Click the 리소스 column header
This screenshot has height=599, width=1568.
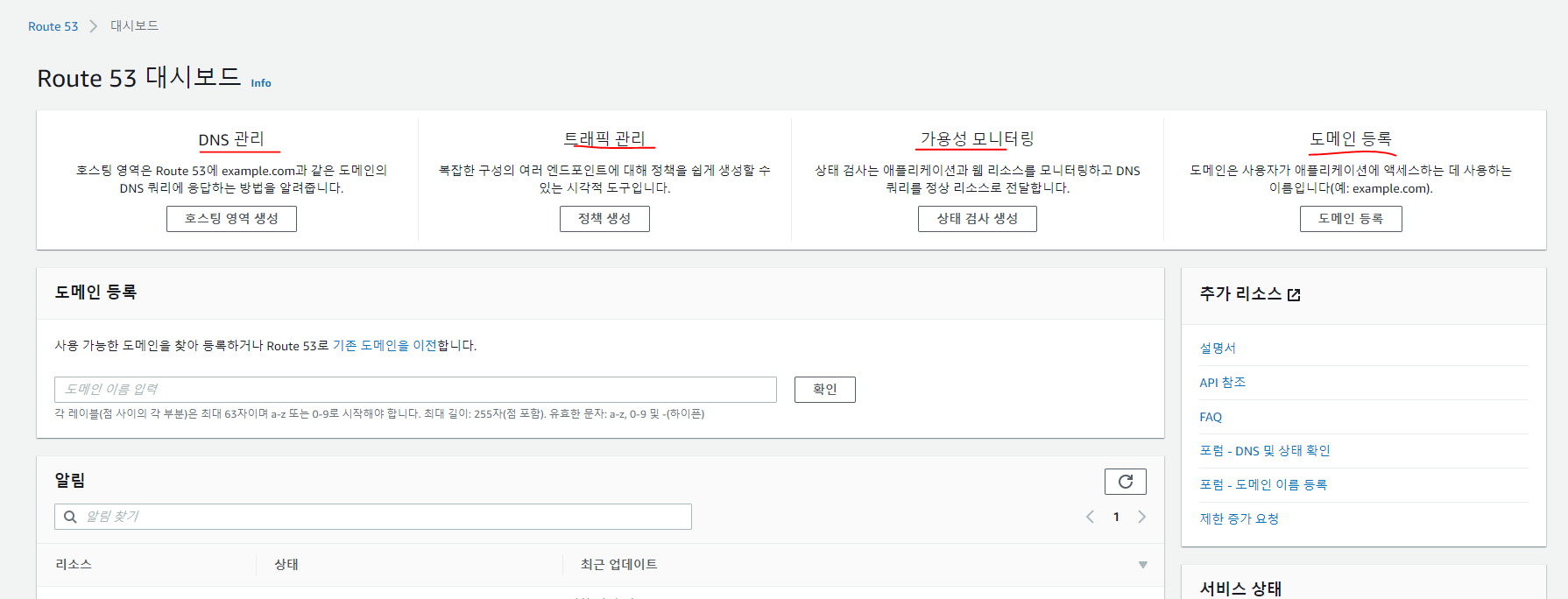coord(74,565)
